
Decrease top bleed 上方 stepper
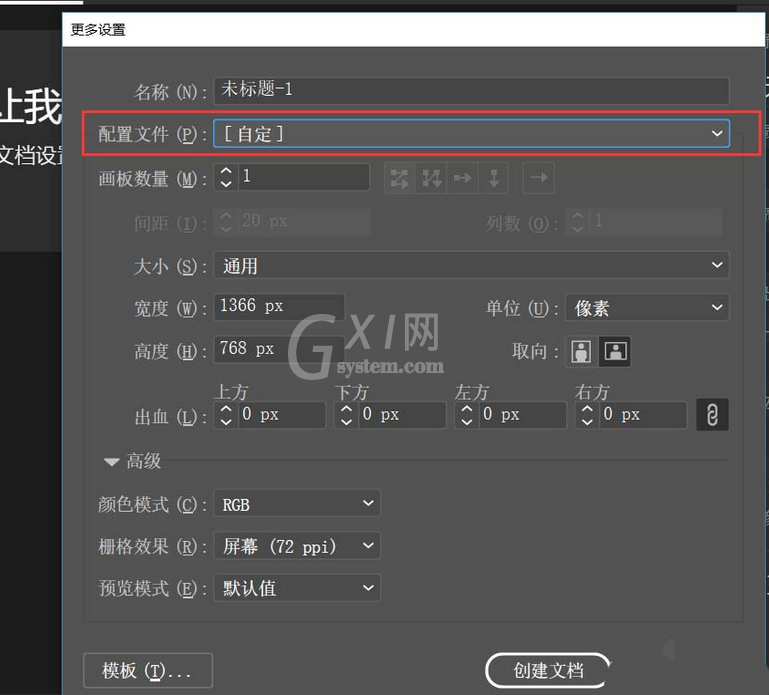226,421
